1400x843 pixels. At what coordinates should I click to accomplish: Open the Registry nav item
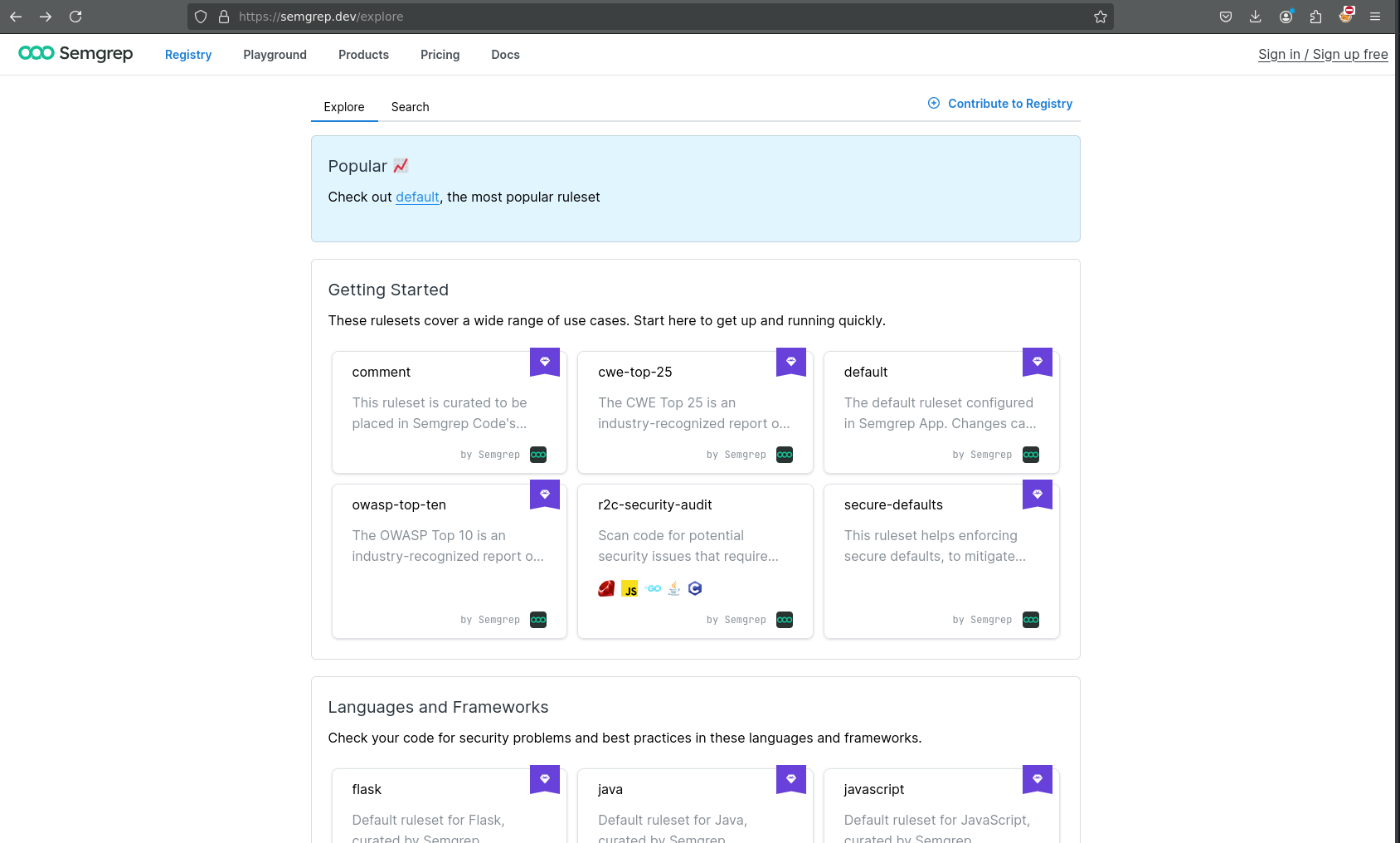(188, 55)
